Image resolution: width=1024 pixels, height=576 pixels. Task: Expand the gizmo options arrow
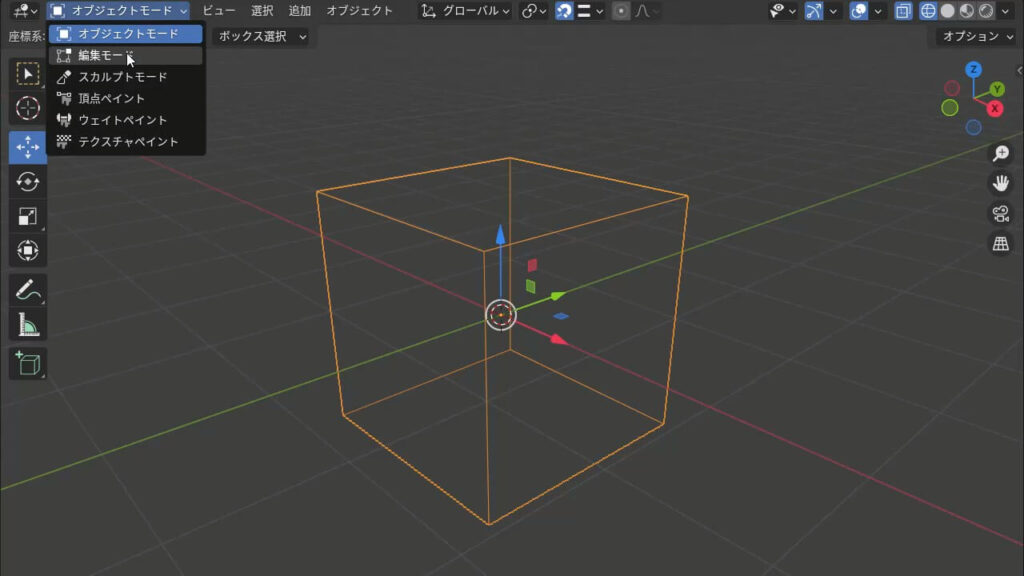pos(833,11)
